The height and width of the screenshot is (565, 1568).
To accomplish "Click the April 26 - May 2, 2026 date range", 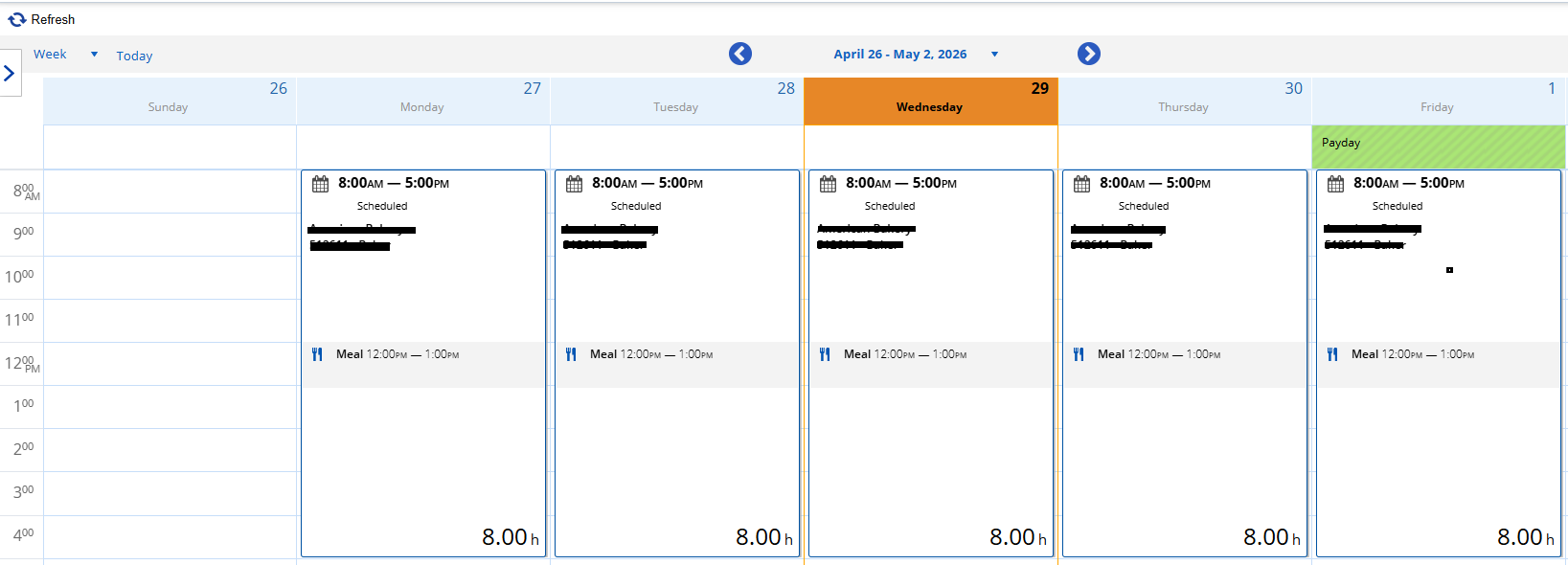I will pos(900,54).
